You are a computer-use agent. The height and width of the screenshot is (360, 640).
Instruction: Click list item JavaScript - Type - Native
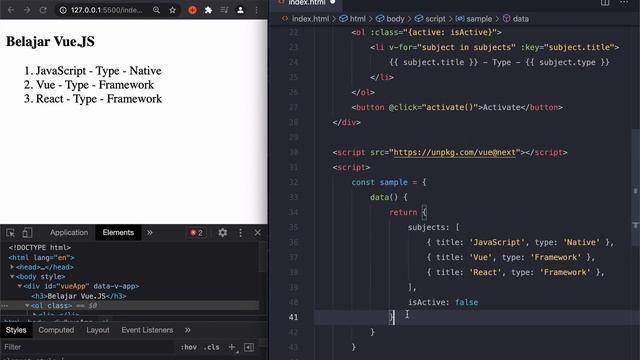[x=98, y=71]
